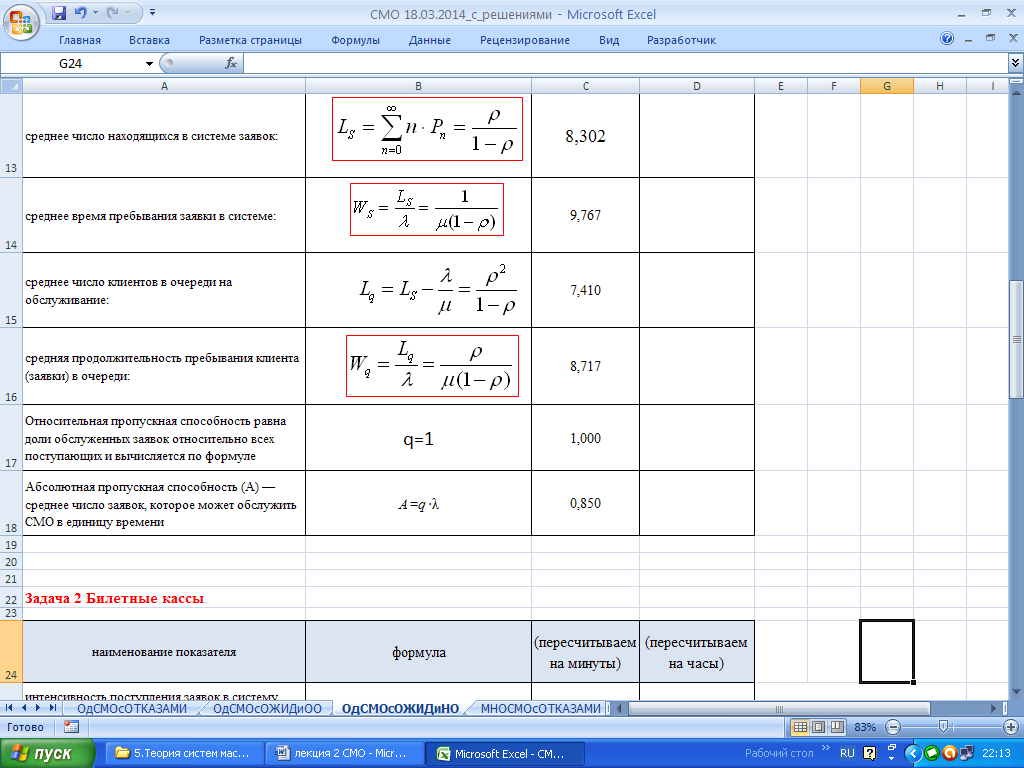Select the header cell наименование показателя
Image resolution: width=1024 pixels, height=768 pixels.
click(164, 651)
